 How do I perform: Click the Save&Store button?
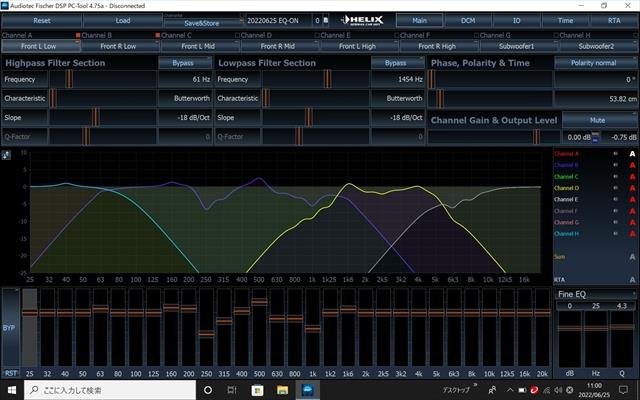pos(202,23)
